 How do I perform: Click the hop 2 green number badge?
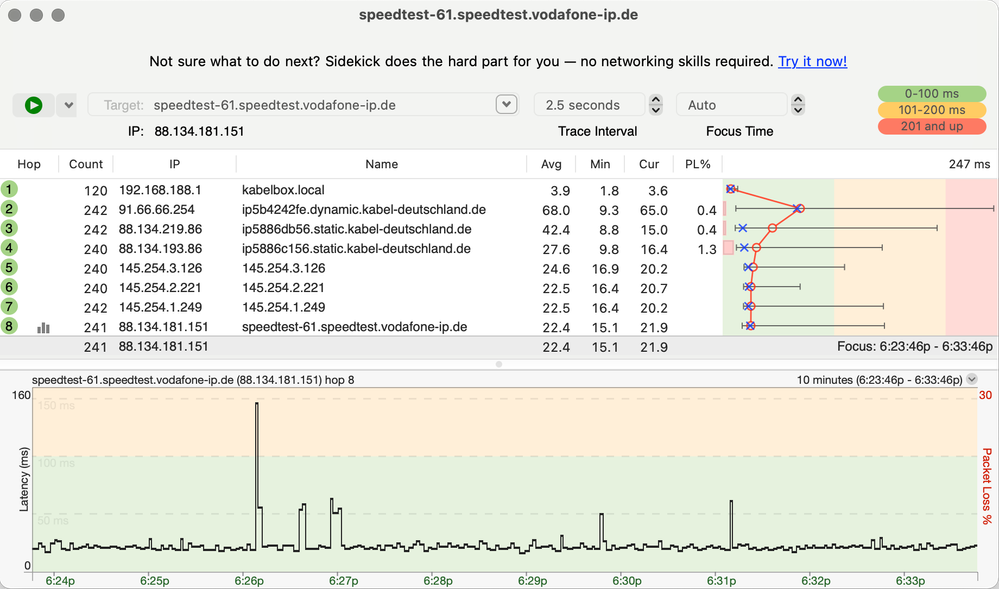coord(10,209)
